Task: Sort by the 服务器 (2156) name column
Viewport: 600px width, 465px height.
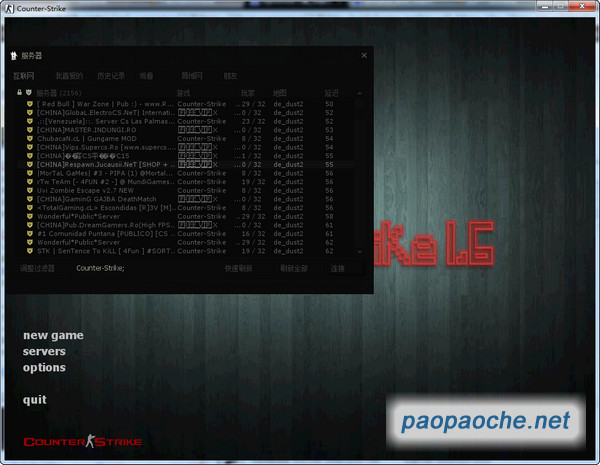Action: [59, 93]
